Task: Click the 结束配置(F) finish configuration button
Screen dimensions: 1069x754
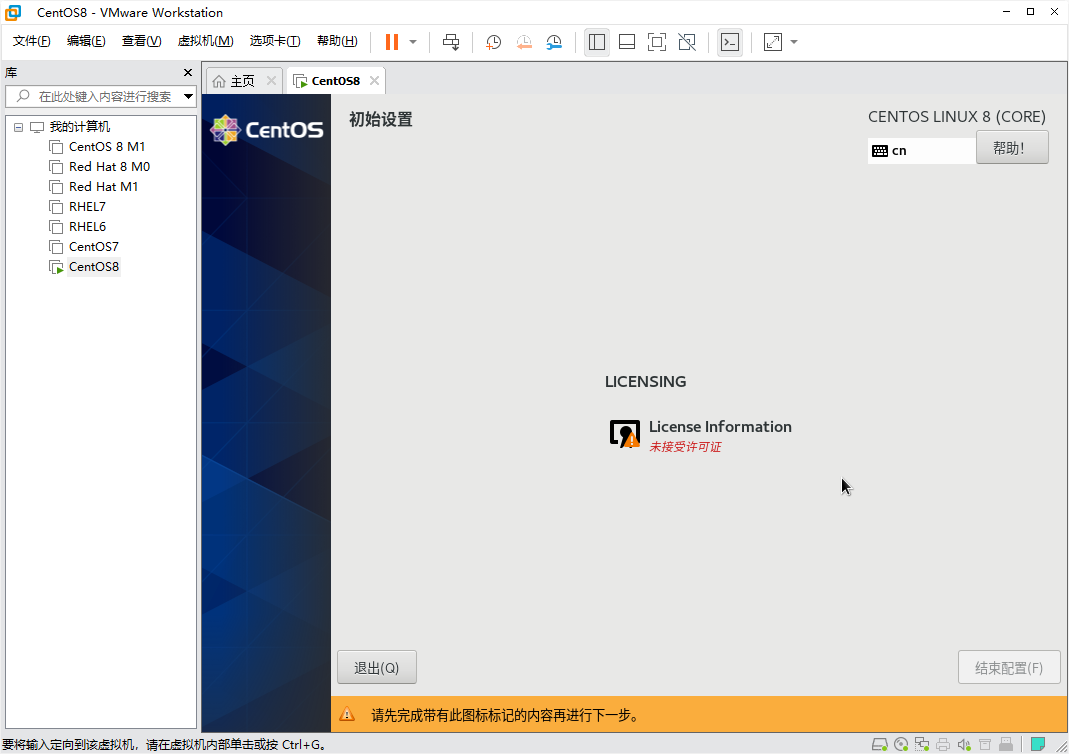Action: coord(1009,667)
